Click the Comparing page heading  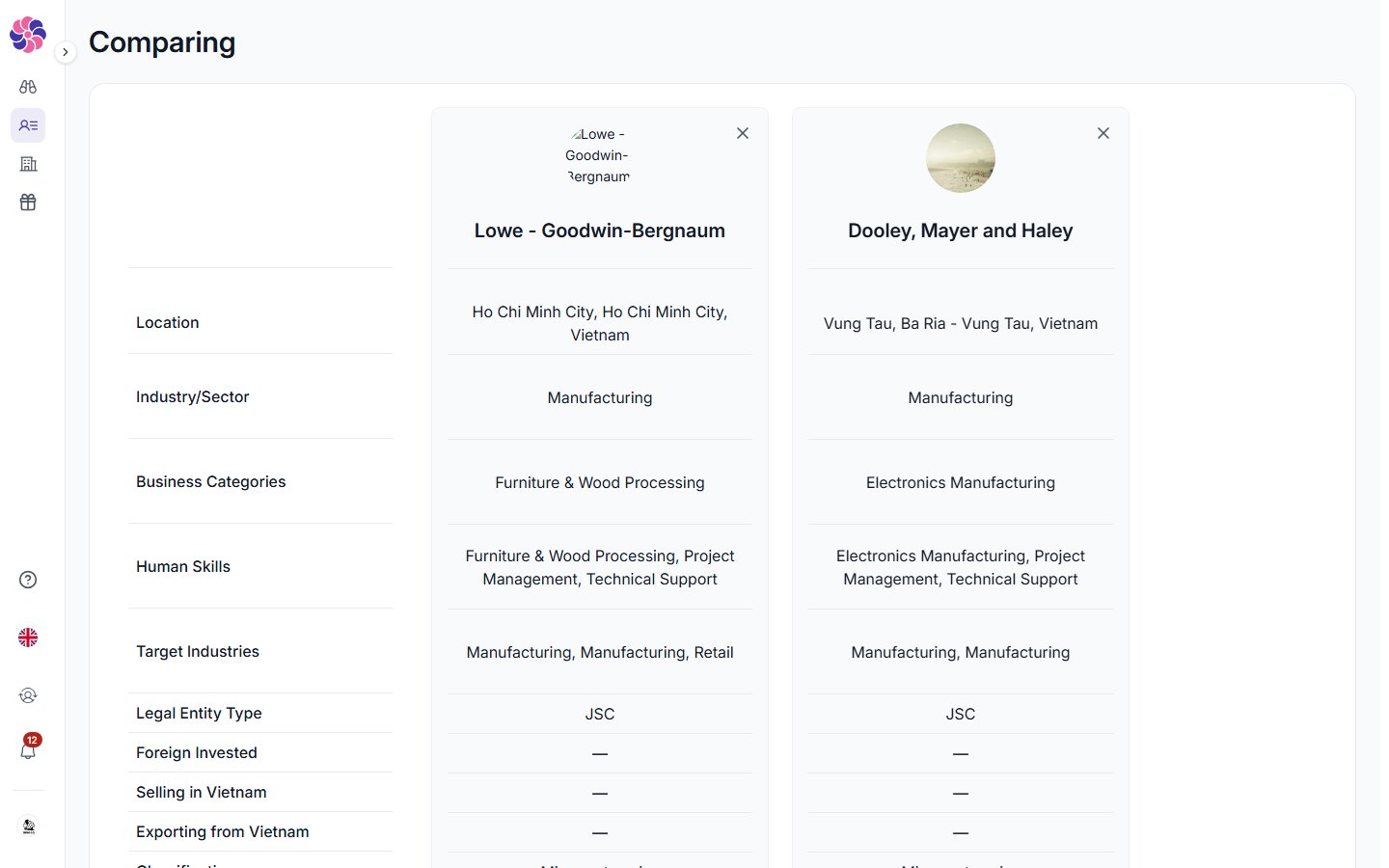162,42
